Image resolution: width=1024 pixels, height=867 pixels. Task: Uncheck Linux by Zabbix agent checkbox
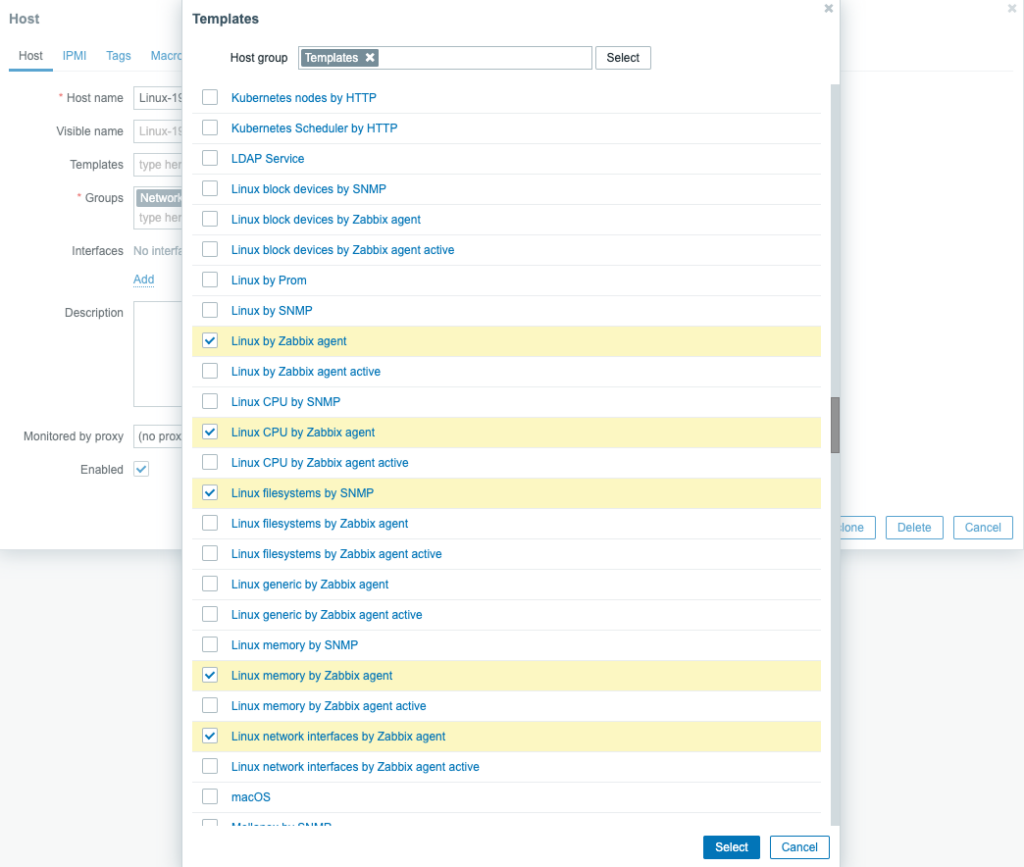coord(210,341)
